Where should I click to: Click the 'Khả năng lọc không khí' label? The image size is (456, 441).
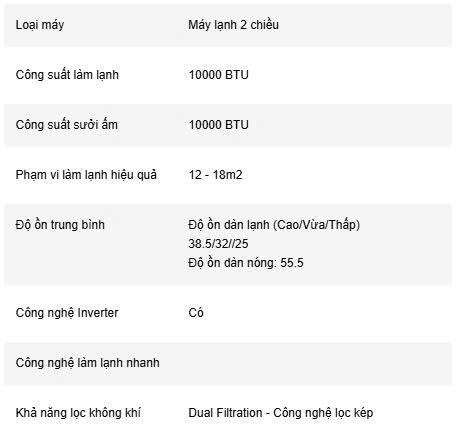[x=78, y=413]
